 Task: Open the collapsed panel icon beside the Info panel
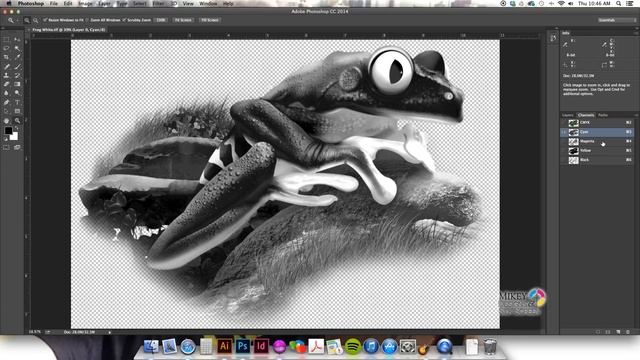coord(553,38)
